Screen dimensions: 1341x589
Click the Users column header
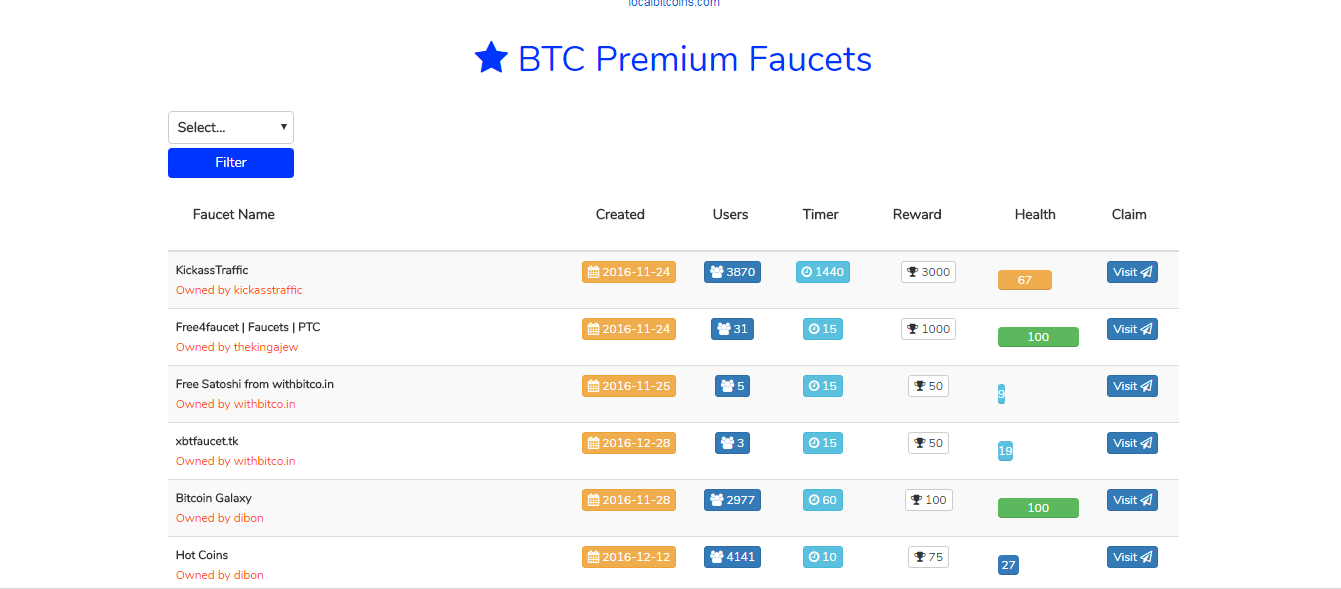[x=730, y=214]
